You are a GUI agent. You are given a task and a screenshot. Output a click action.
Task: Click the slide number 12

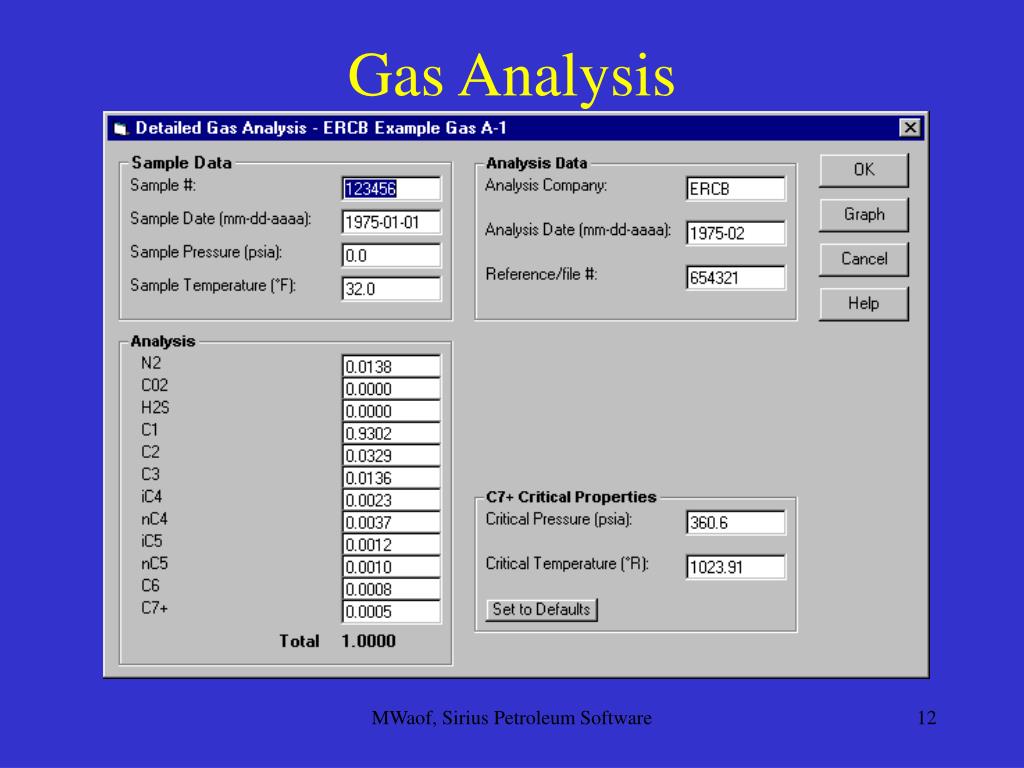click(x=927, y=718)
